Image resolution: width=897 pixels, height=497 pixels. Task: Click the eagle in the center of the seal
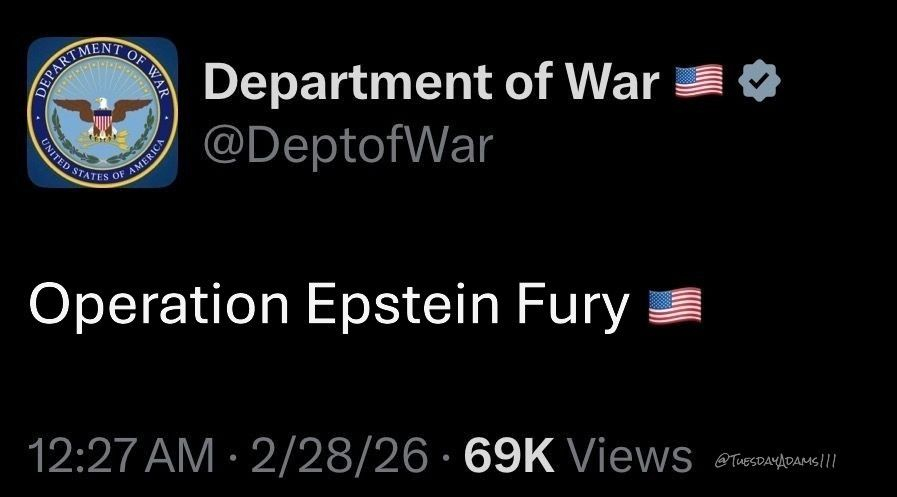pos(102,113)
